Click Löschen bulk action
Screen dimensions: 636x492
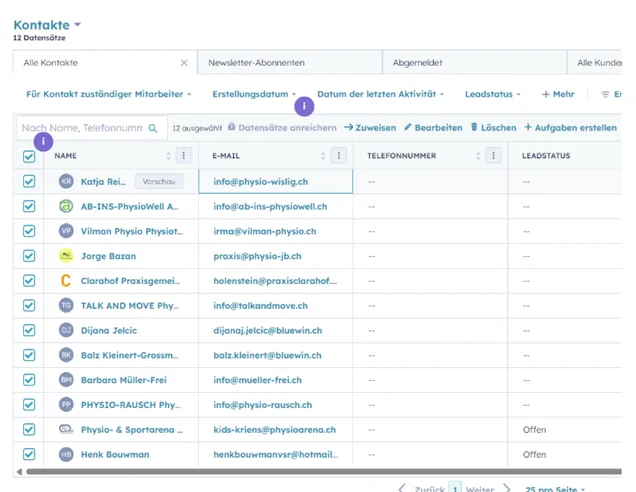[x=494, y=128]
